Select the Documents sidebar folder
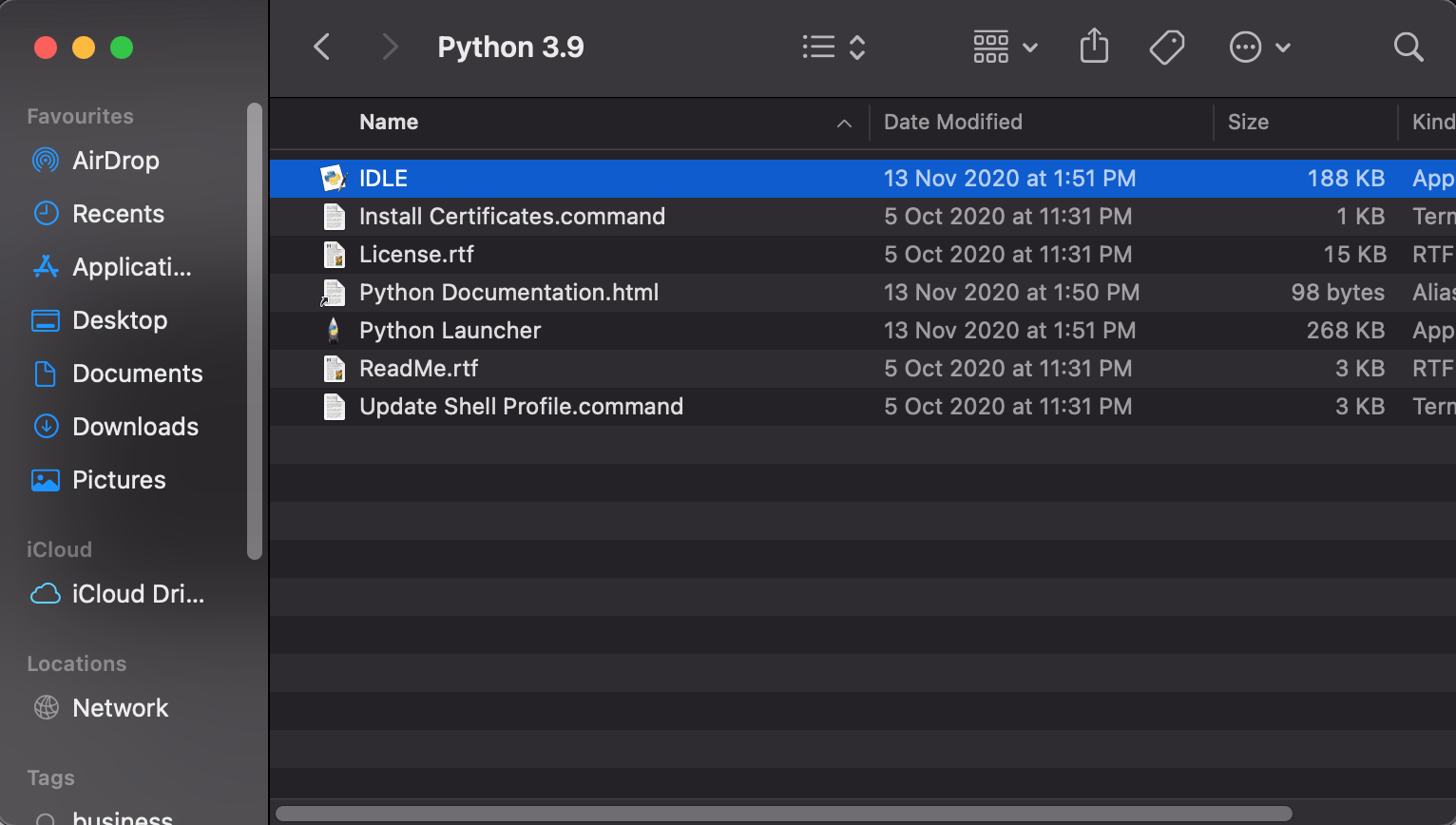 tap(137, 374)
